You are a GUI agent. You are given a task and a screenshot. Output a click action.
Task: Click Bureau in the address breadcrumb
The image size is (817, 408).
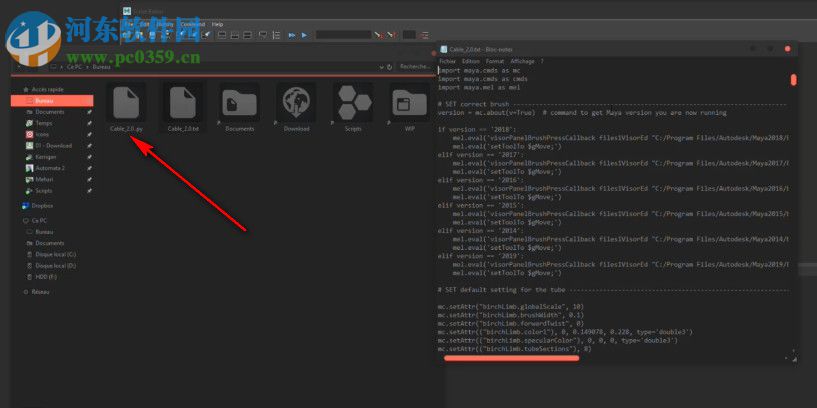coord(101,67)
